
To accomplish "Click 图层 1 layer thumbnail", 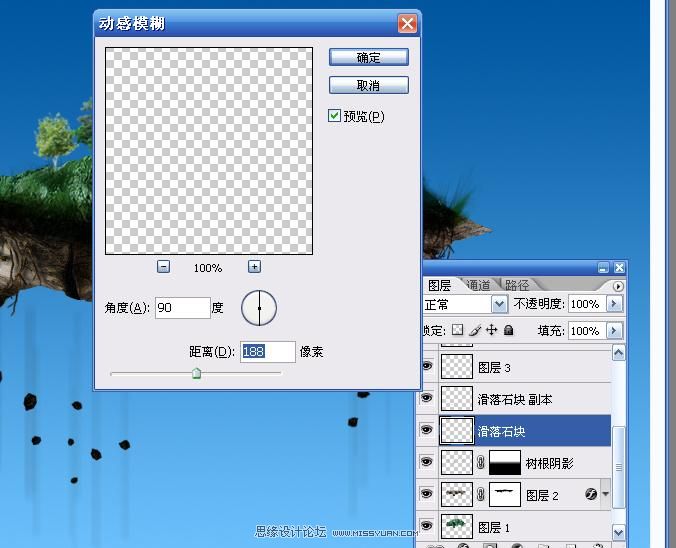I will click(457, 526).
